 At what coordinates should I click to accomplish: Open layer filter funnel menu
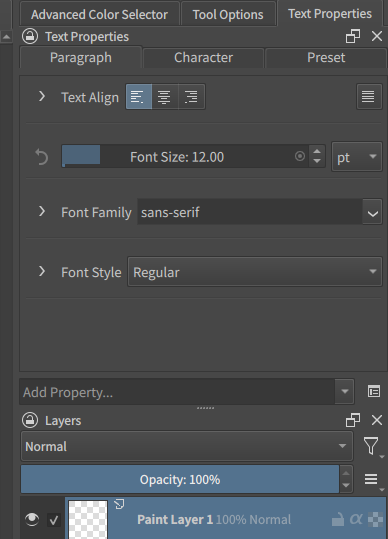(x=372, y=446)
